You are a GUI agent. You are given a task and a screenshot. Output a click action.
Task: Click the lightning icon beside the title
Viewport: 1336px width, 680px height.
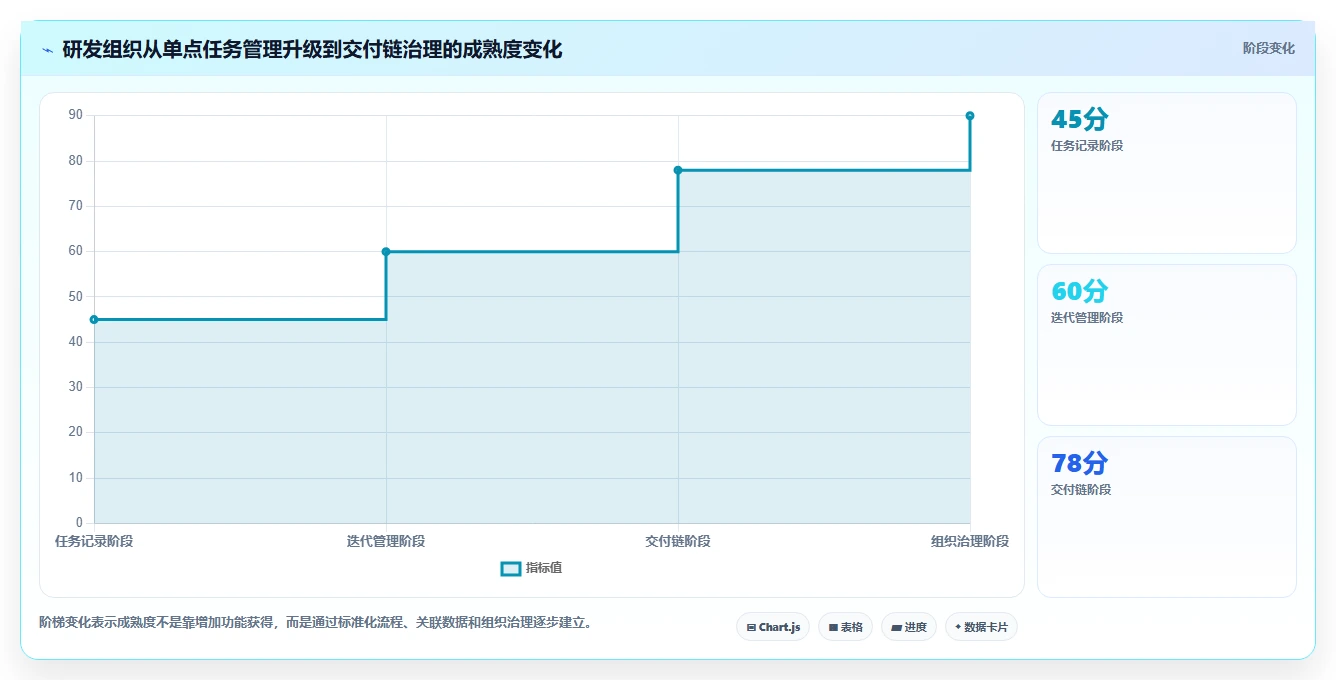[47, 49]
